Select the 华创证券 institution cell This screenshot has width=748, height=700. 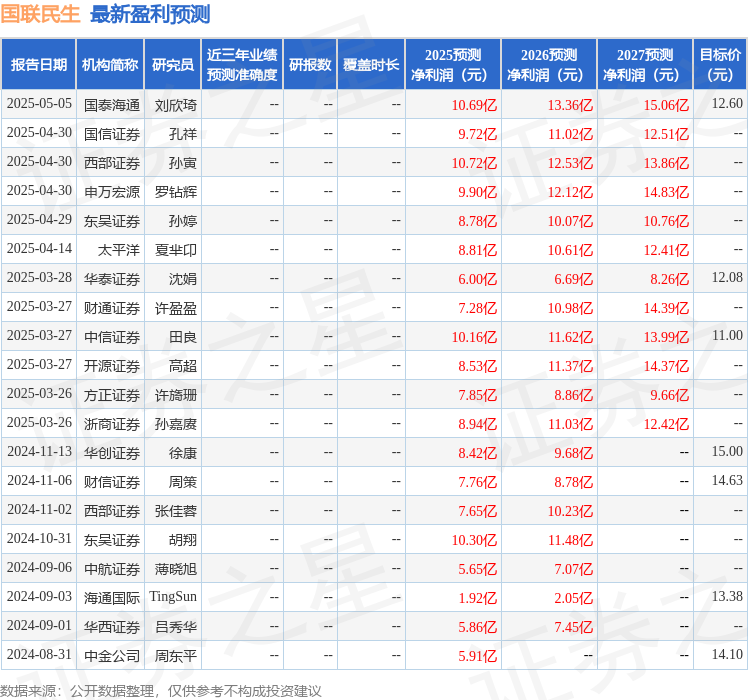[x=112, y=453]
